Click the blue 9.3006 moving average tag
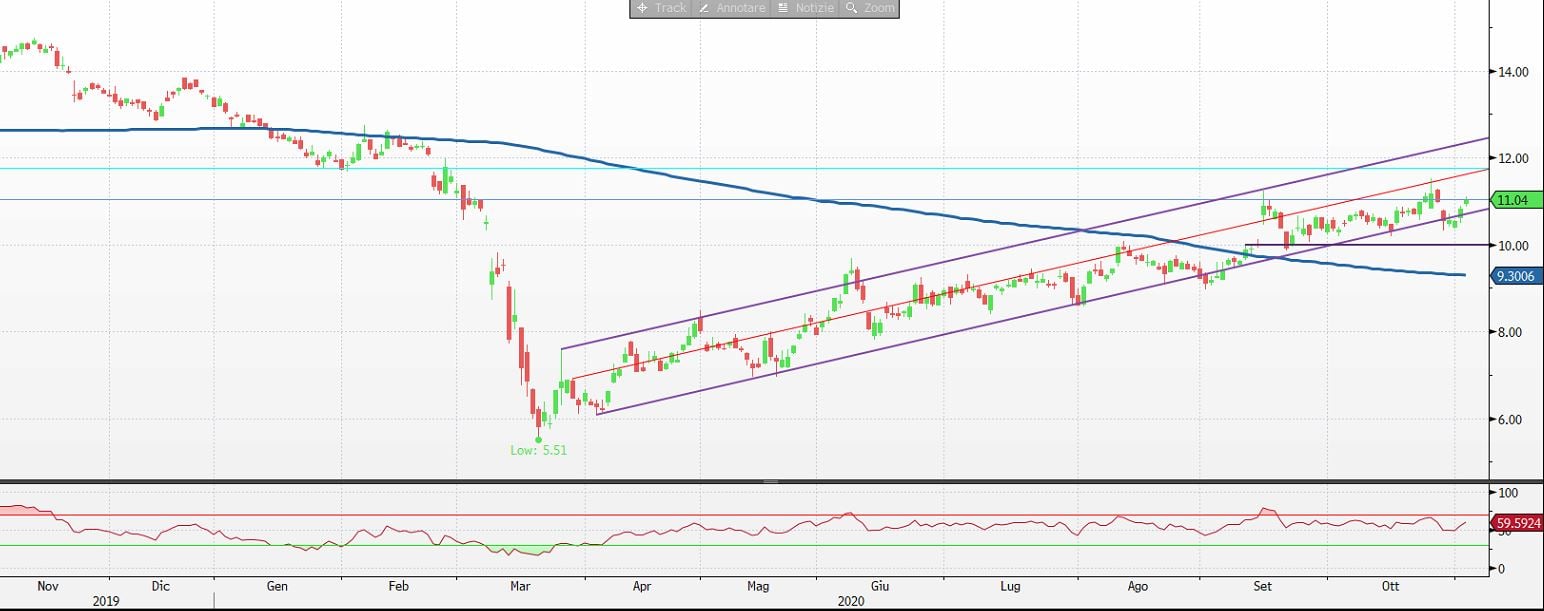 1517,276
